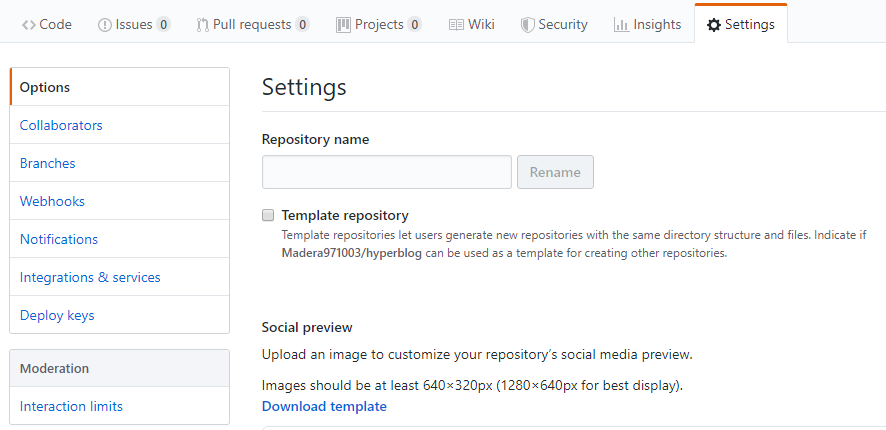Image resolution: width=886 pixels, height=430 pixels.
Task: Click the Settings gear icon
Action: coord(713,25)
